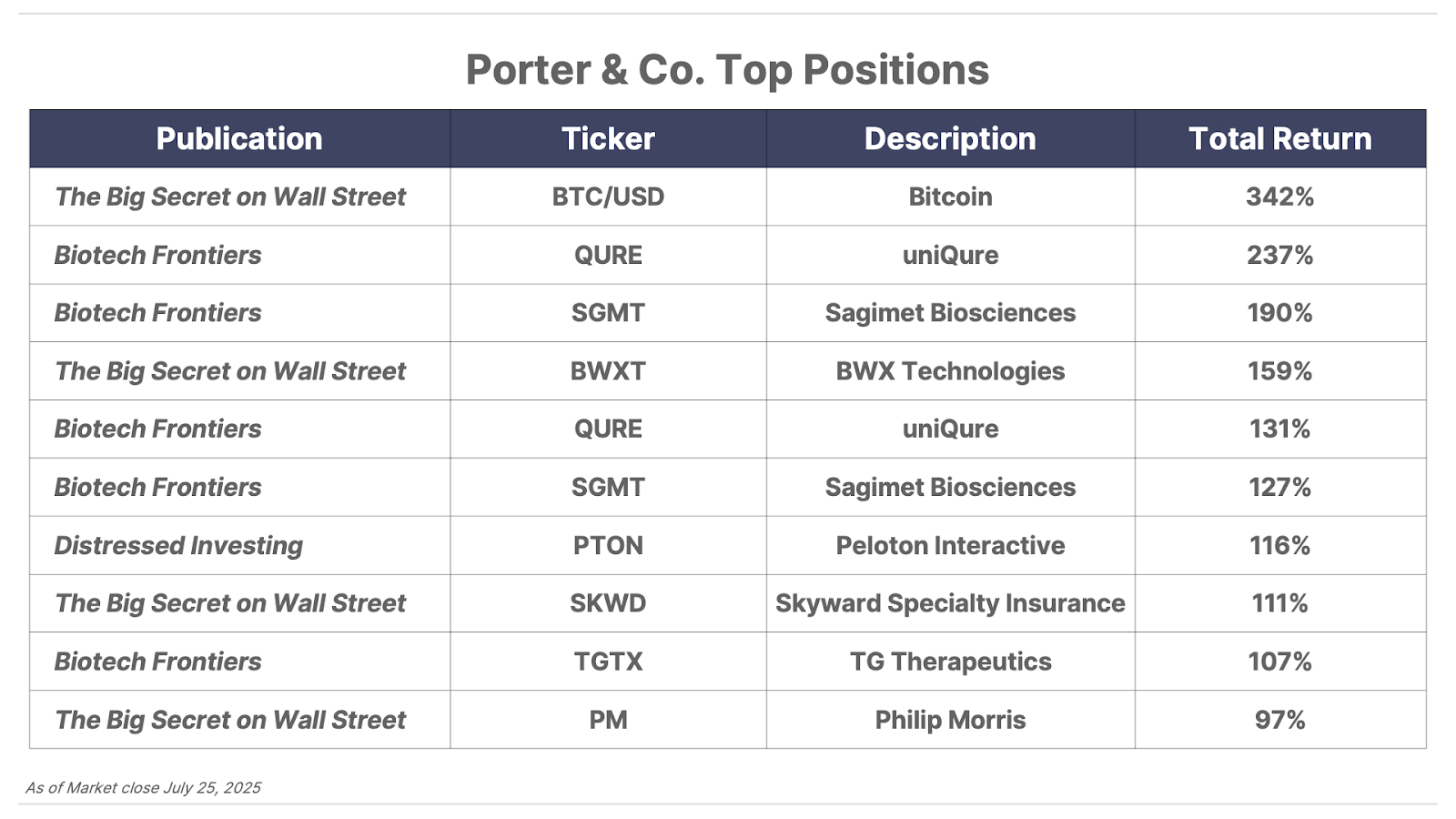Select the TGTX ticker cell
The image size is (1456, 819).
click(x=608, y=662)
